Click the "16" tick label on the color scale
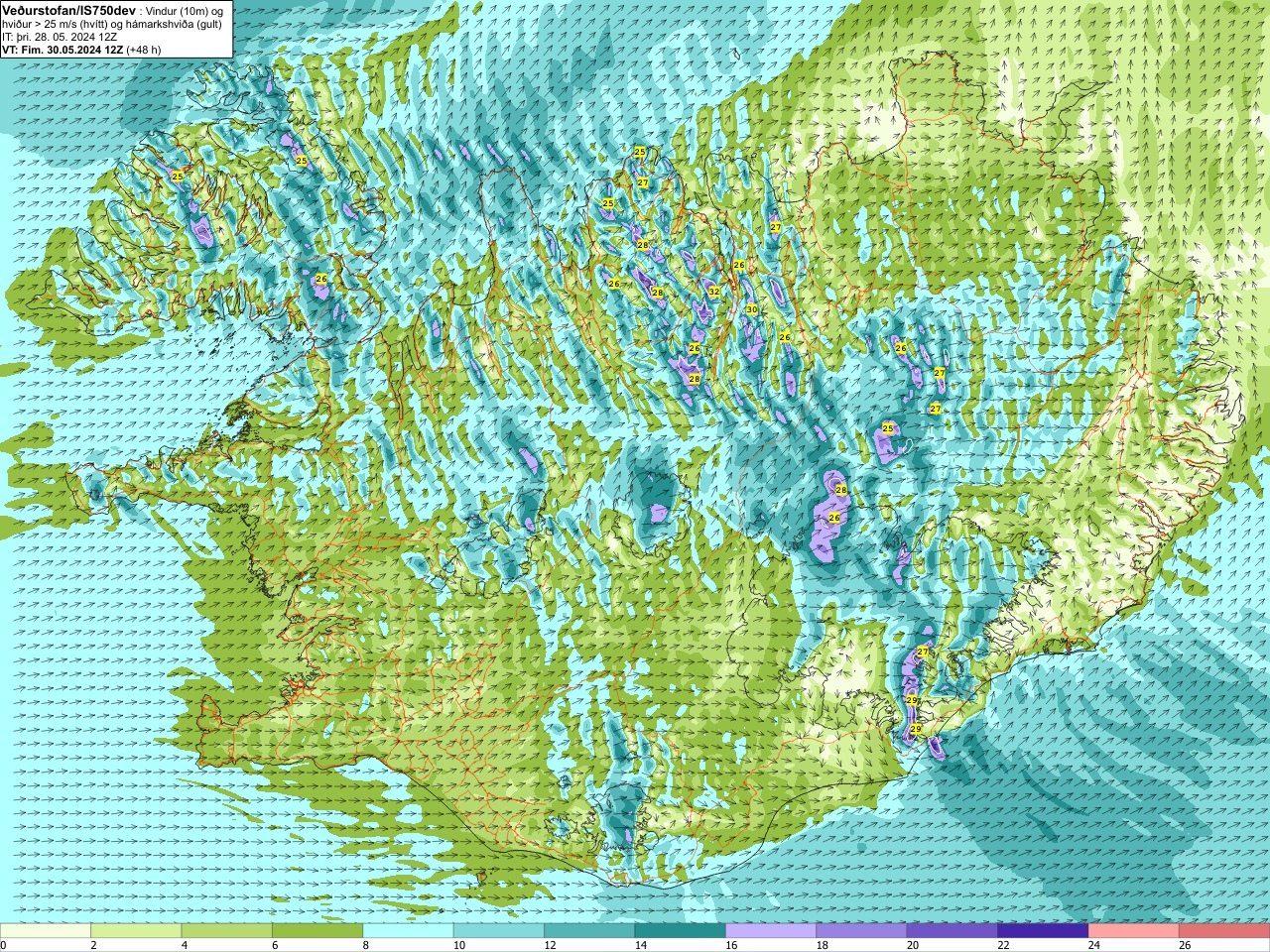Screen dimensions: 1270x952 [x=731, y=945]
